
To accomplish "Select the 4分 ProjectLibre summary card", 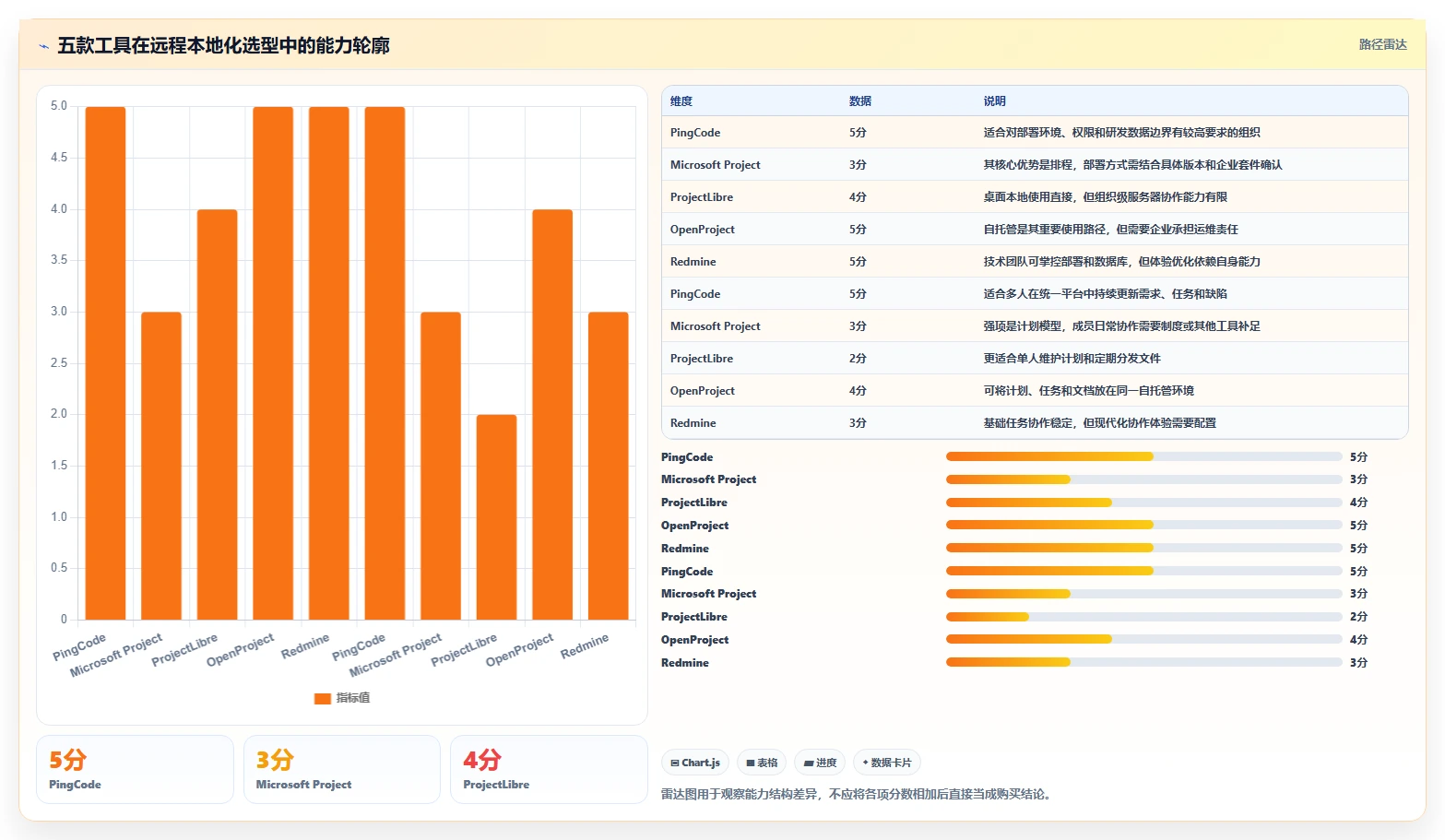I will tap(549, 769).
